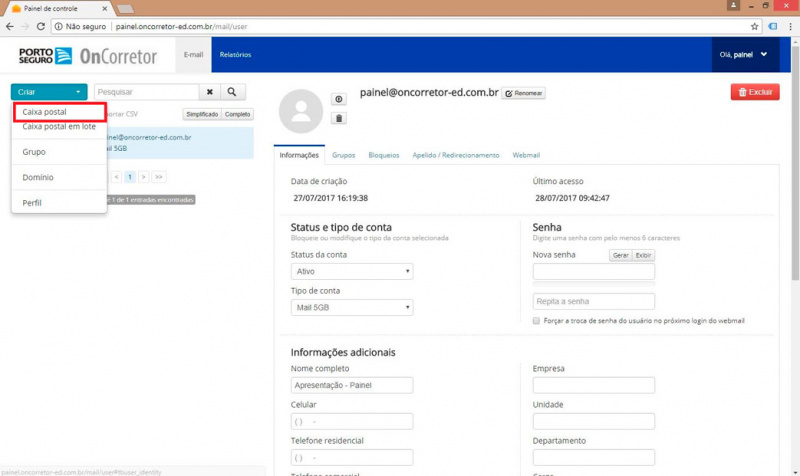Click the Repita a senha field
The height and width of the screenshot is (476, 800).
[593, 302]
